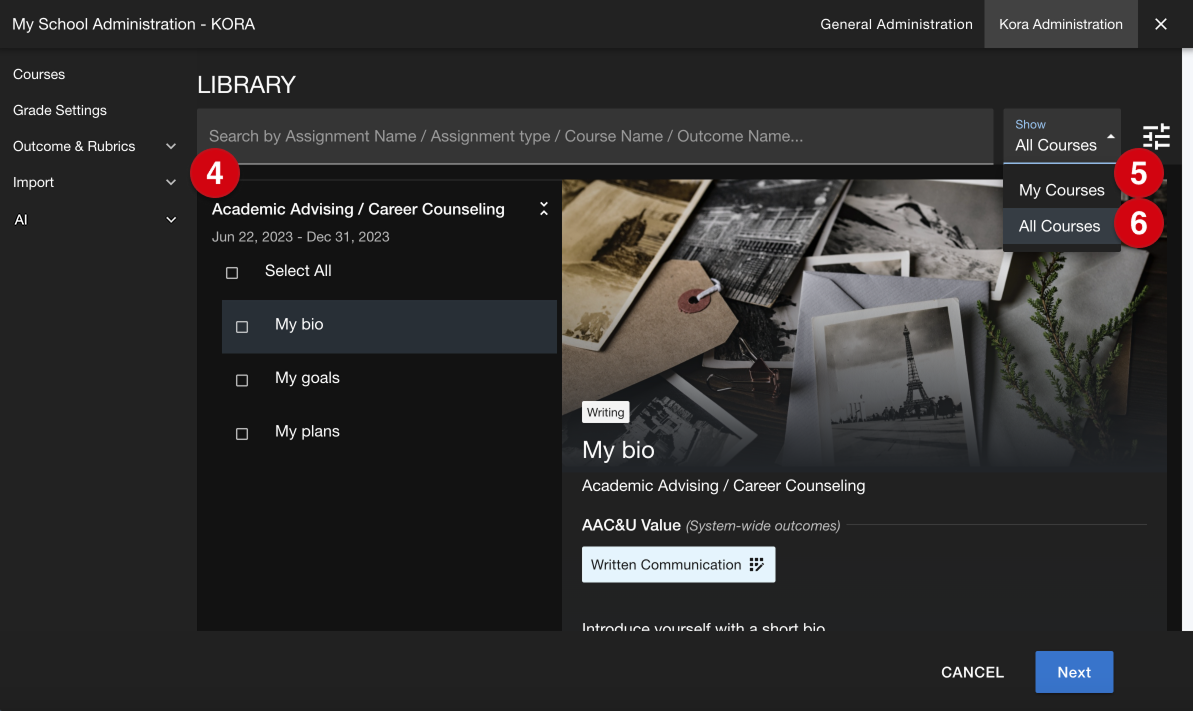Open Courses in the sidebar

[39, 74]
